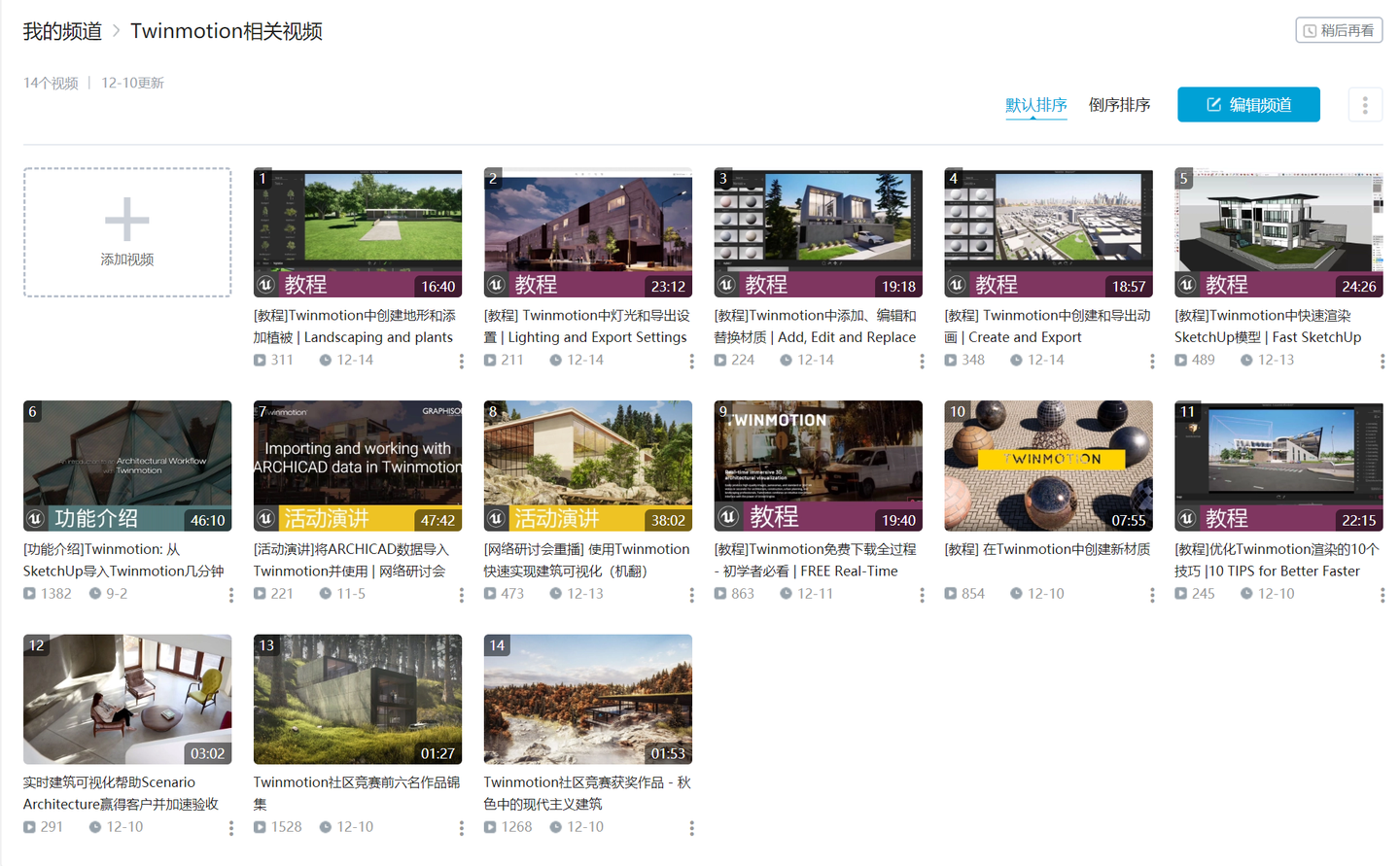Play the 07:55 material spheres thumbnail
The image size is (1400, 866).
point(1048,466)
